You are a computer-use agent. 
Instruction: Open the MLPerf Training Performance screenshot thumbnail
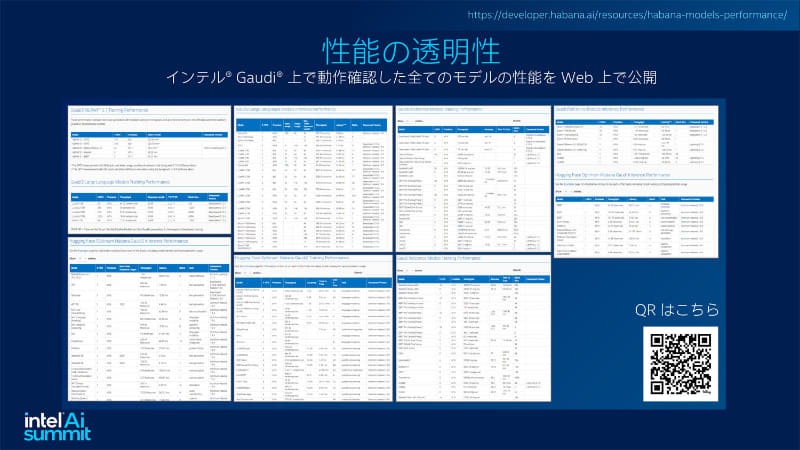[x=149, y=170]
